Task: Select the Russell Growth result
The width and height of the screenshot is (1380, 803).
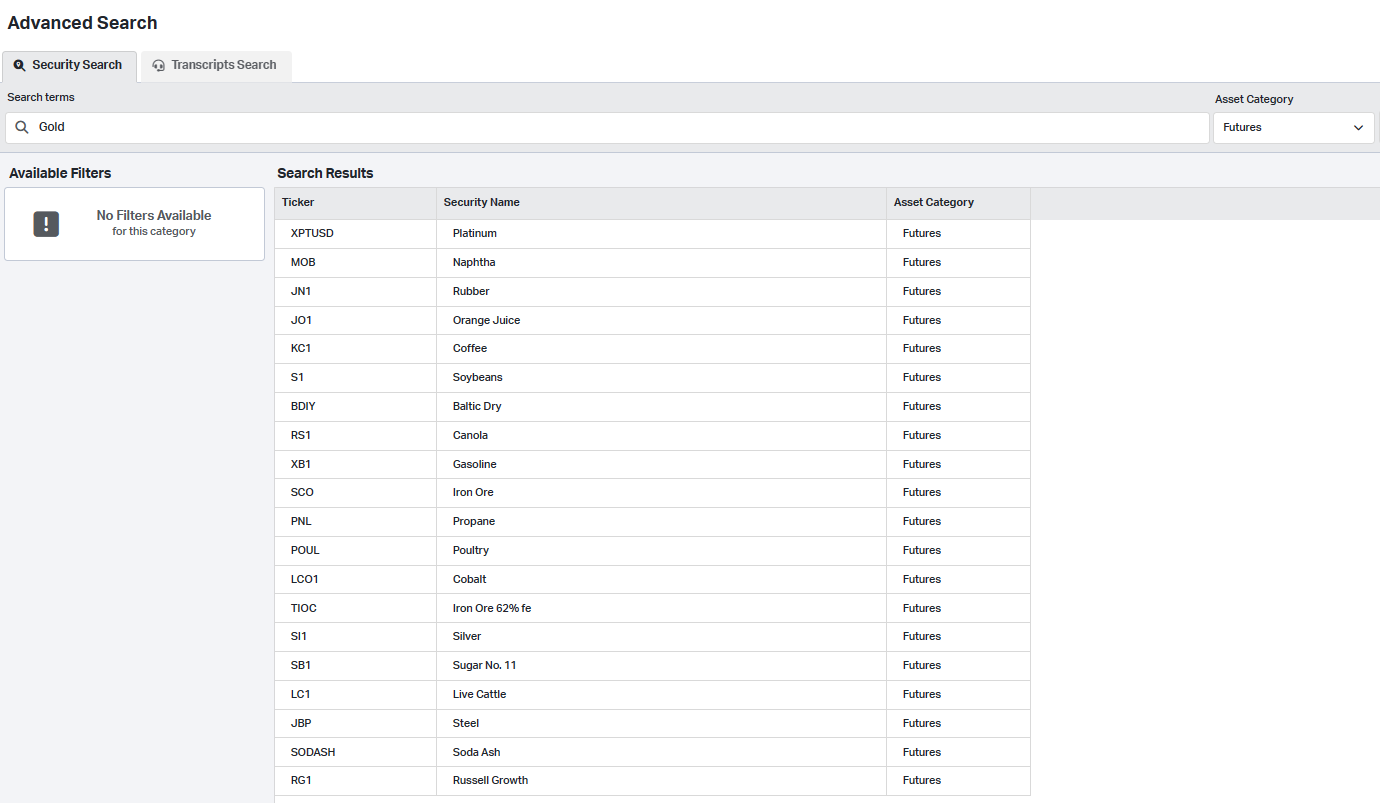Action: click(490, 780)
